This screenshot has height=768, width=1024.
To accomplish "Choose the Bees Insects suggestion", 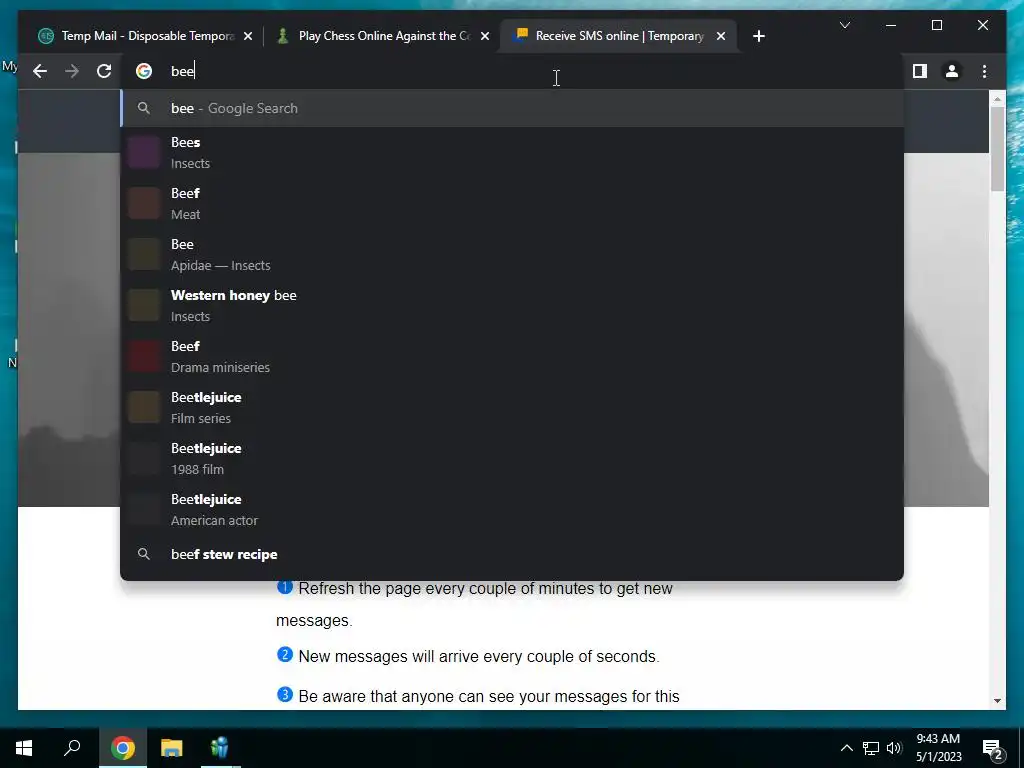I will 512,153.
